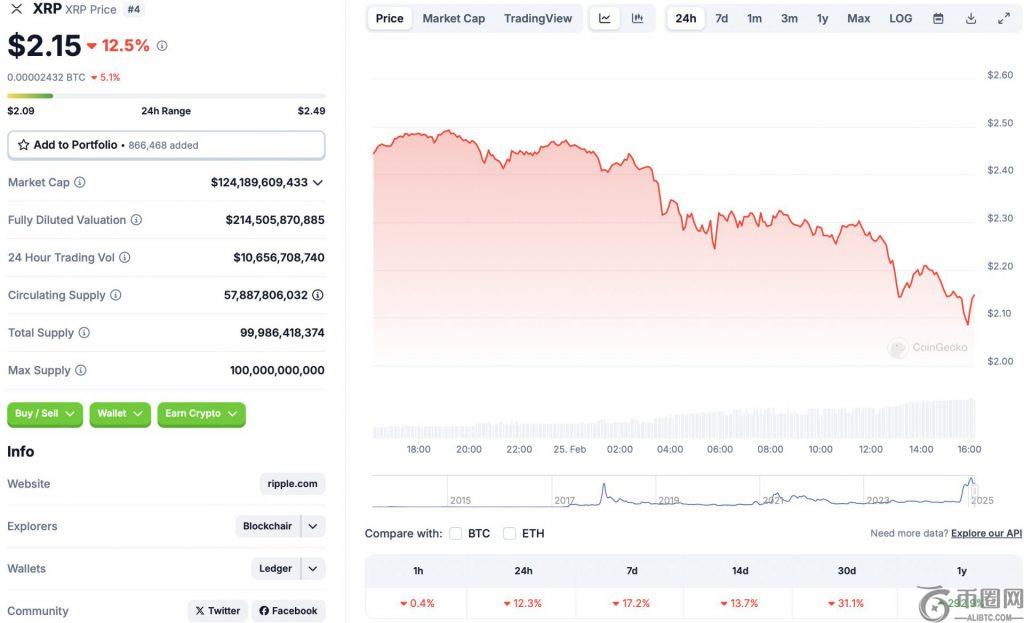Viewport: 1024px width, 623px height.
Task: Expand the Market Cap value chevron
Action: 318,183
